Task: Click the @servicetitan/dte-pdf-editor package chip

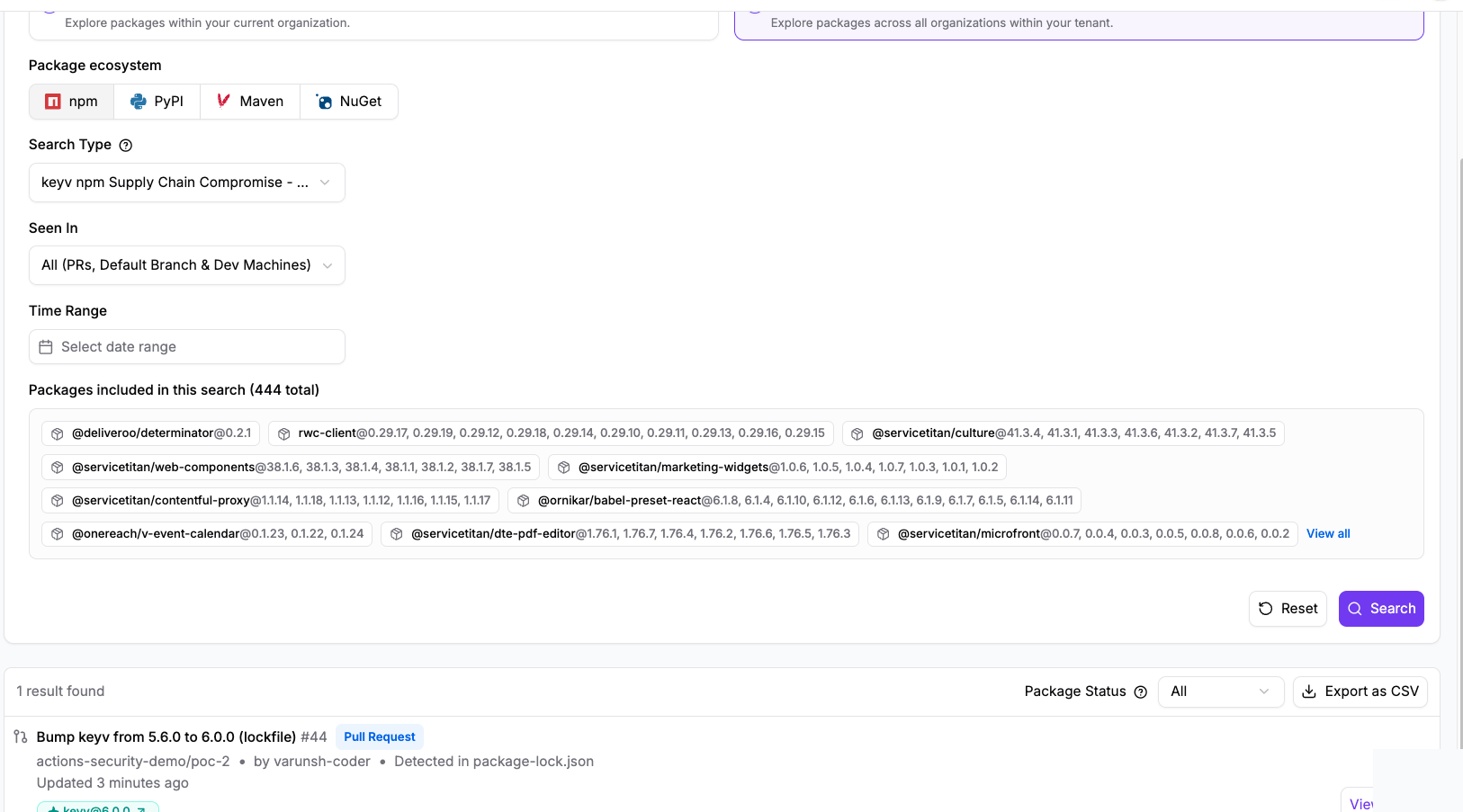Action: 620,534
